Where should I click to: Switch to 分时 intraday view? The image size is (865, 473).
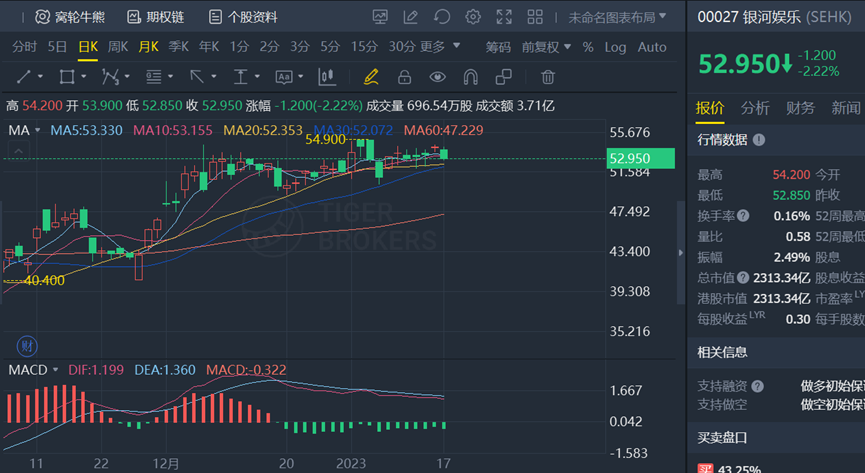point(24,47)
